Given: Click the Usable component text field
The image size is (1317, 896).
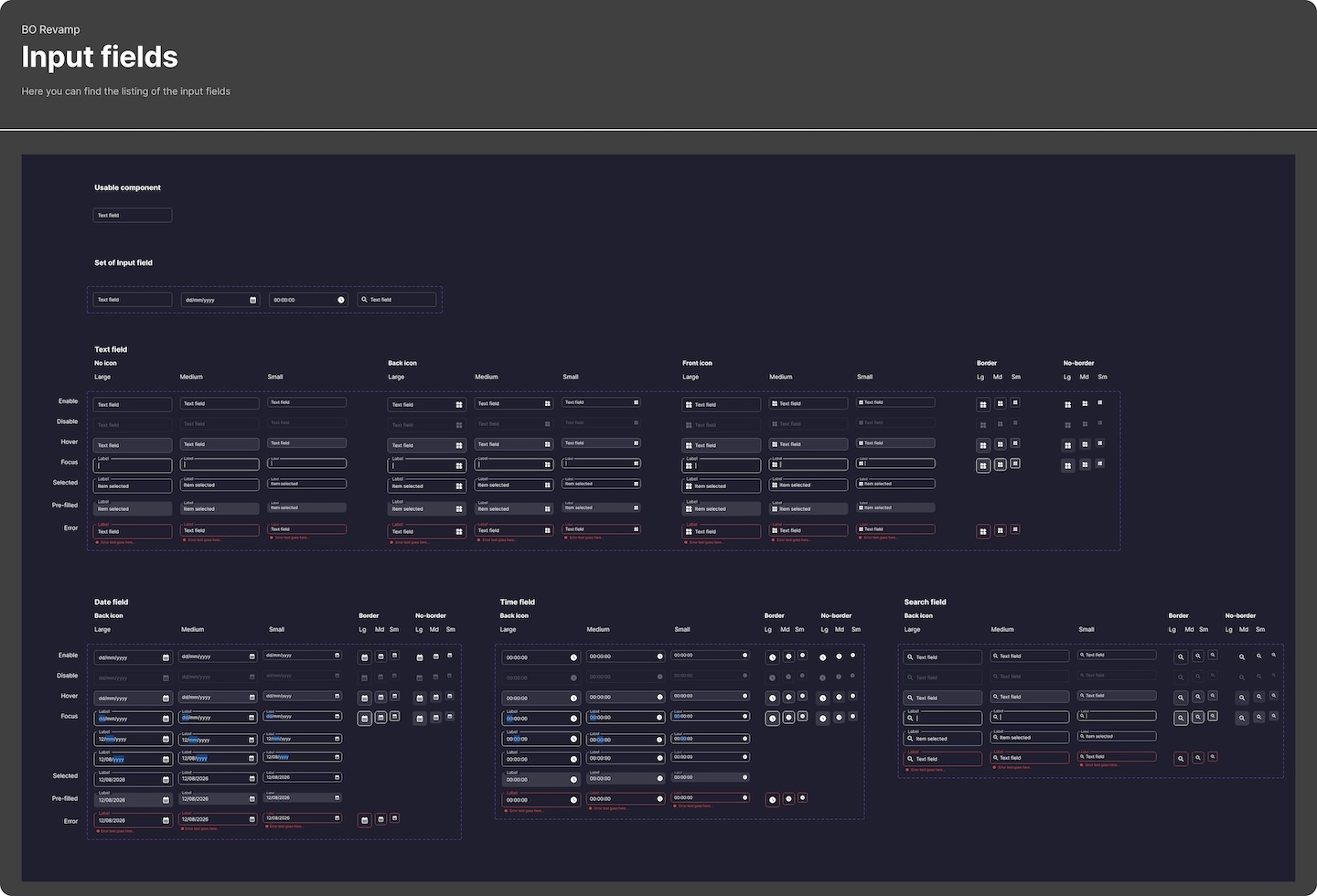Looking at the screenshot, I should pyautogui.click(x=133, y=216).
